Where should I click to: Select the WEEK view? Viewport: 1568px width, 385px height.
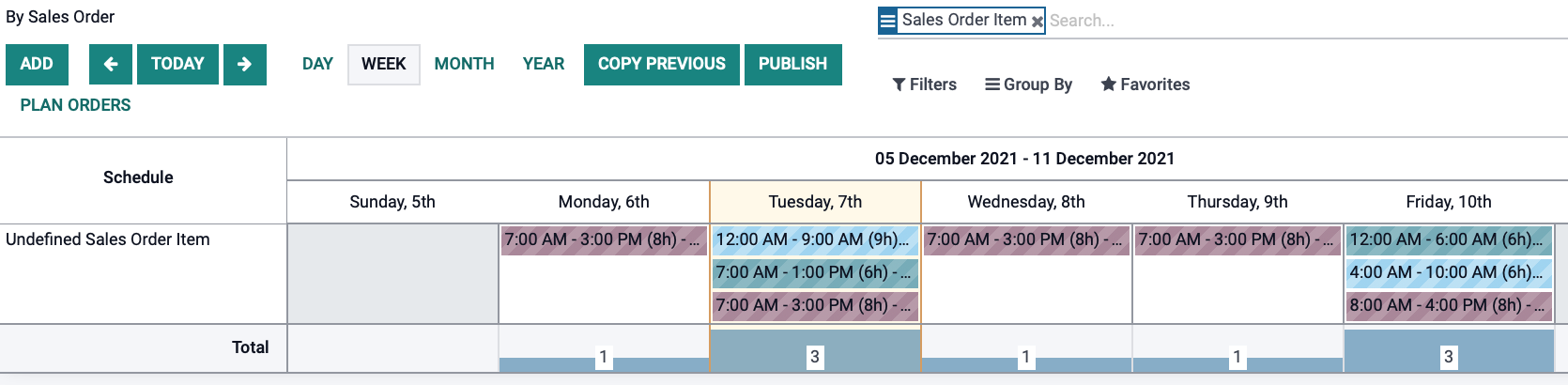tap(384, 65)
